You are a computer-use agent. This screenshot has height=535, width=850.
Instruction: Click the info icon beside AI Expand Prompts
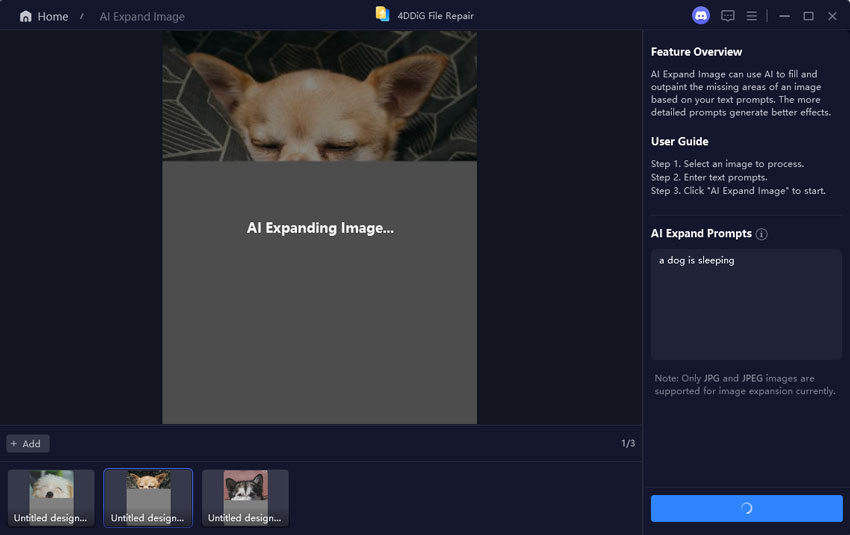761,234
